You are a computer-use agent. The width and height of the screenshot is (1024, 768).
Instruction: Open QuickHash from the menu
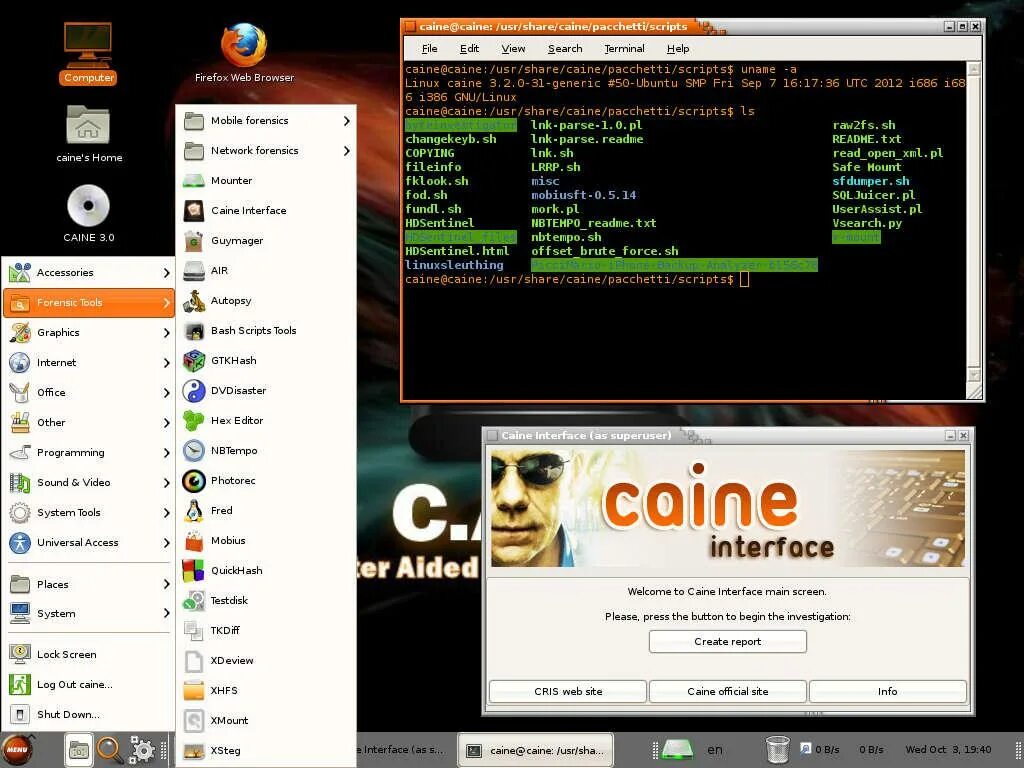[x=266, y=570]
